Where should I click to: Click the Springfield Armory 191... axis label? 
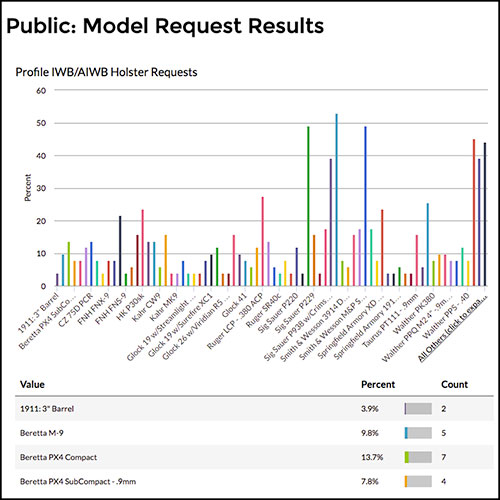(x=368, y=327)
